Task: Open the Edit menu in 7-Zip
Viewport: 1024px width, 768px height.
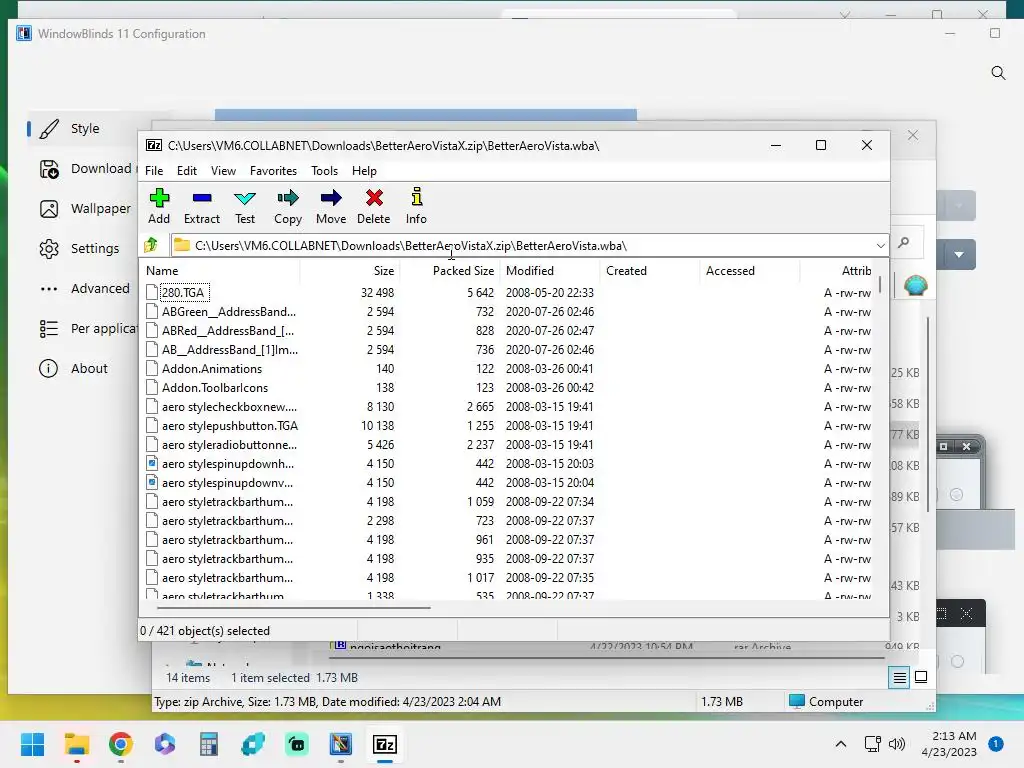Action: pos(187,170)
